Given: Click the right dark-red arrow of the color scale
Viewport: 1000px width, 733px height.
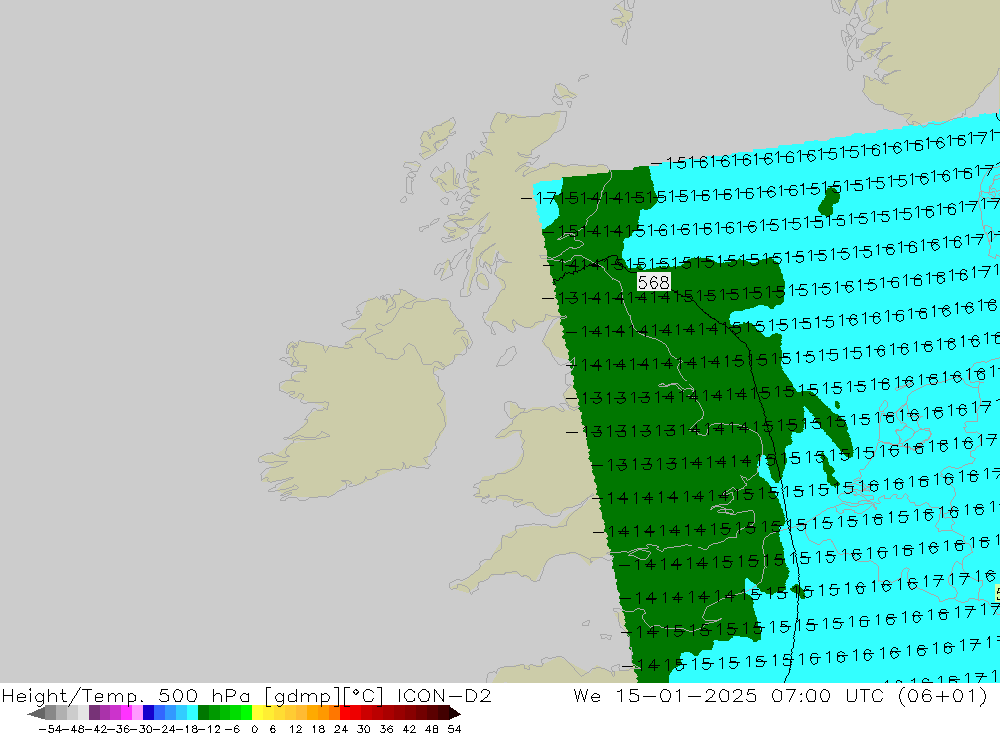Looking at the screenshot, I should tap(455, 713).
